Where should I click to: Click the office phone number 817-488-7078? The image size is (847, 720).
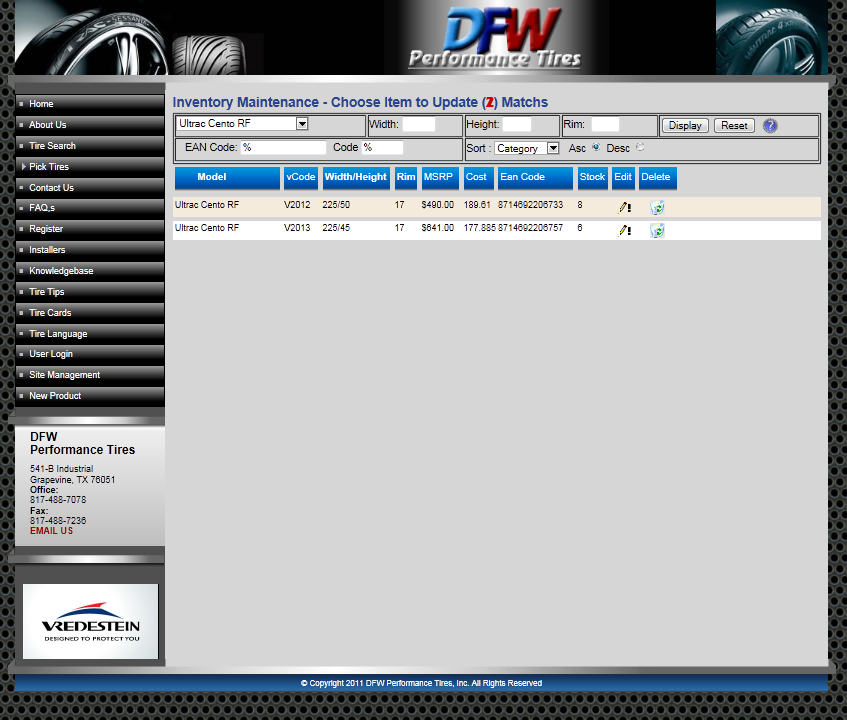pos(58,500)
